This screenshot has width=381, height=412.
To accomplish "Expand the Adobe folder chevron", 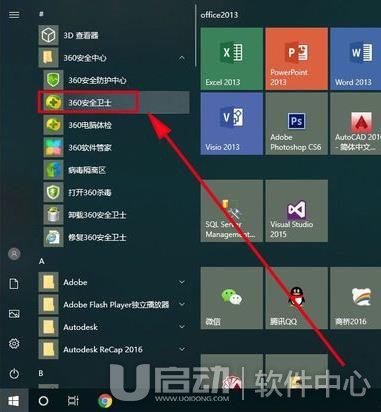I will pyautogui.click(x=182, y=282).
